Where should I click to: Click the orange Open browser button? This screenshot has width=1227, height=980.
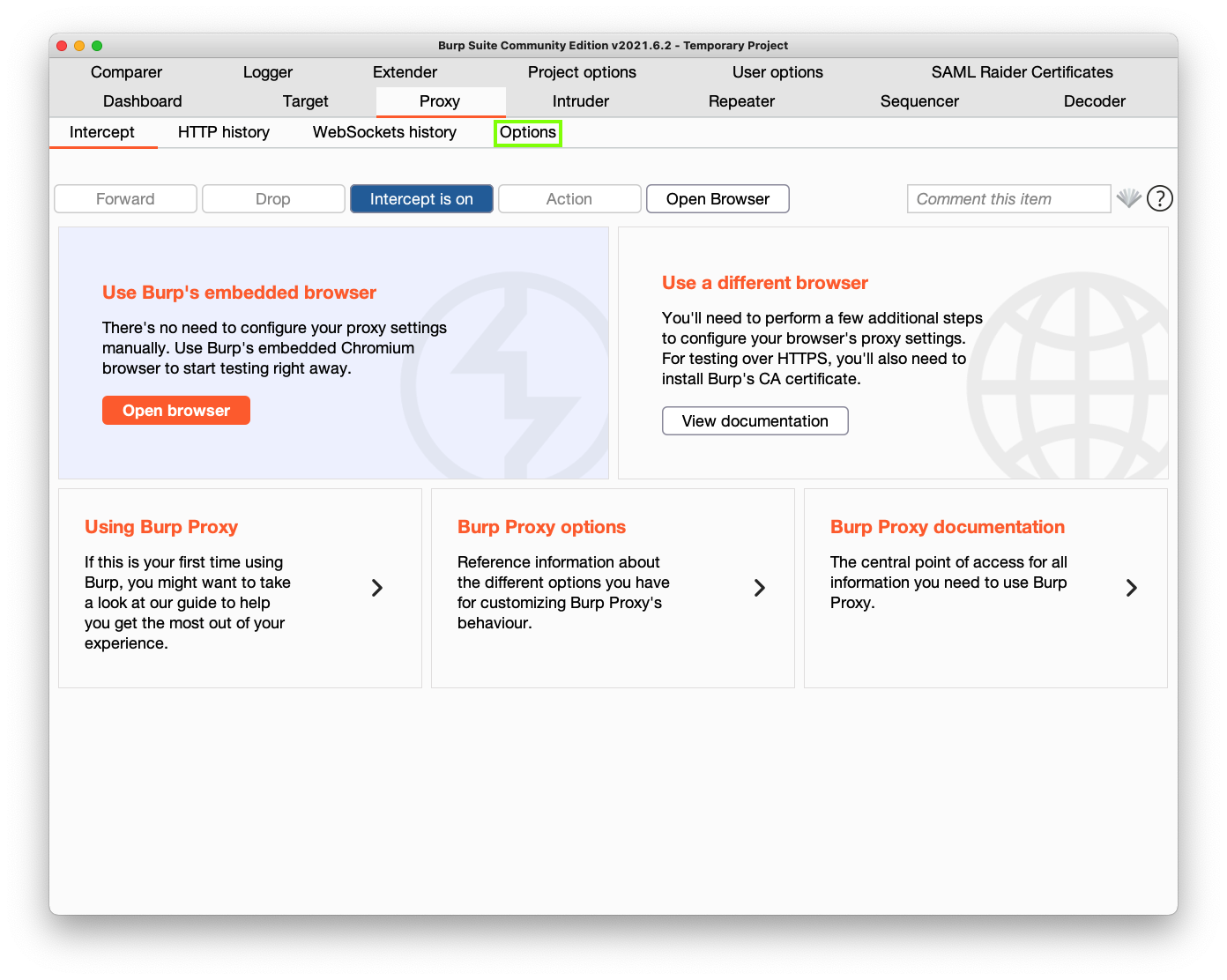click(176, 411)
